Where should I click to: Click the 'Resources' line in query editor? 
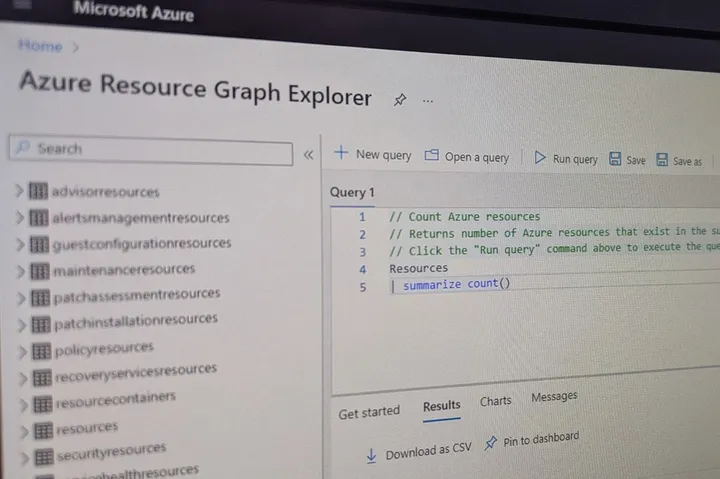pyautogui.click(x=418, y=268)
